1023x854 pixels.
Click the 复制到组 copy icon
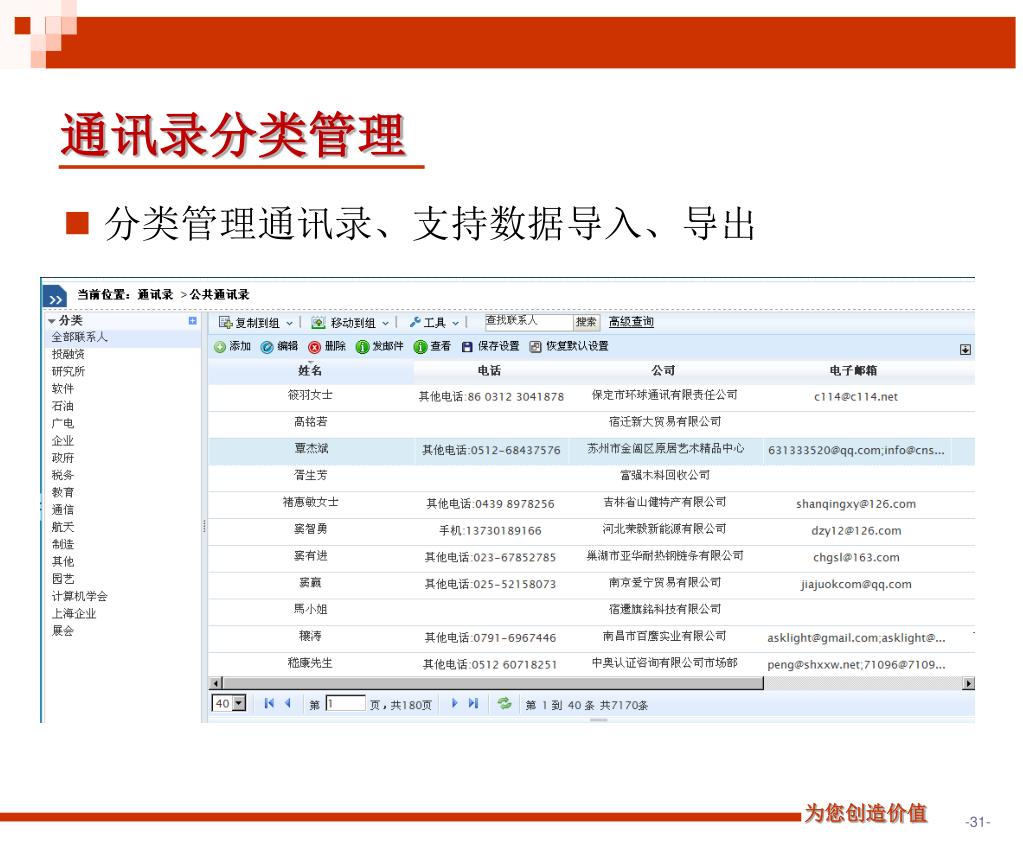pos(226,322)
